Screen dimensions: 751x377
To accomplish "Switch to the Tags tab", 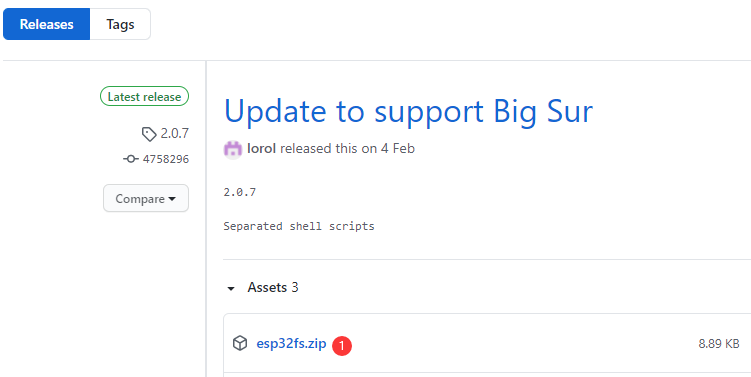I will [x=120, y=24].
